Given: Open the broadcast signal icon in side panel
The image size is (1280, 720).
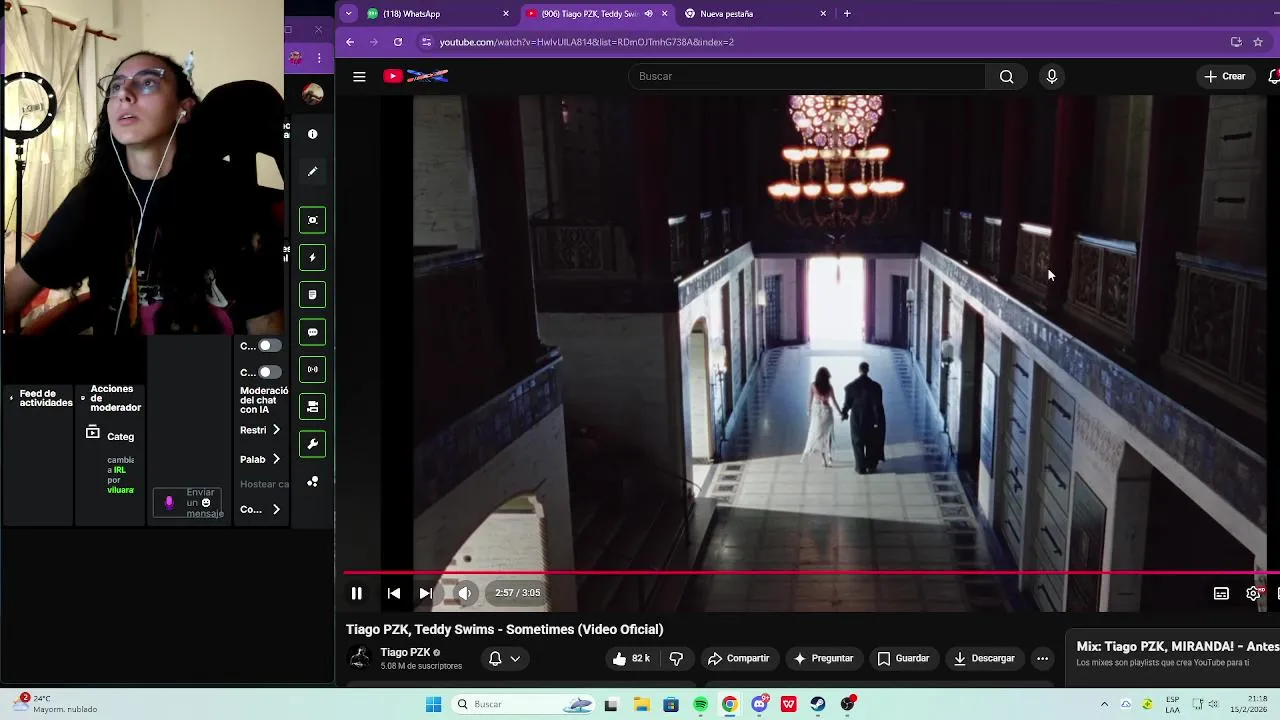Looking at the screenshot, I should point(313,369).
